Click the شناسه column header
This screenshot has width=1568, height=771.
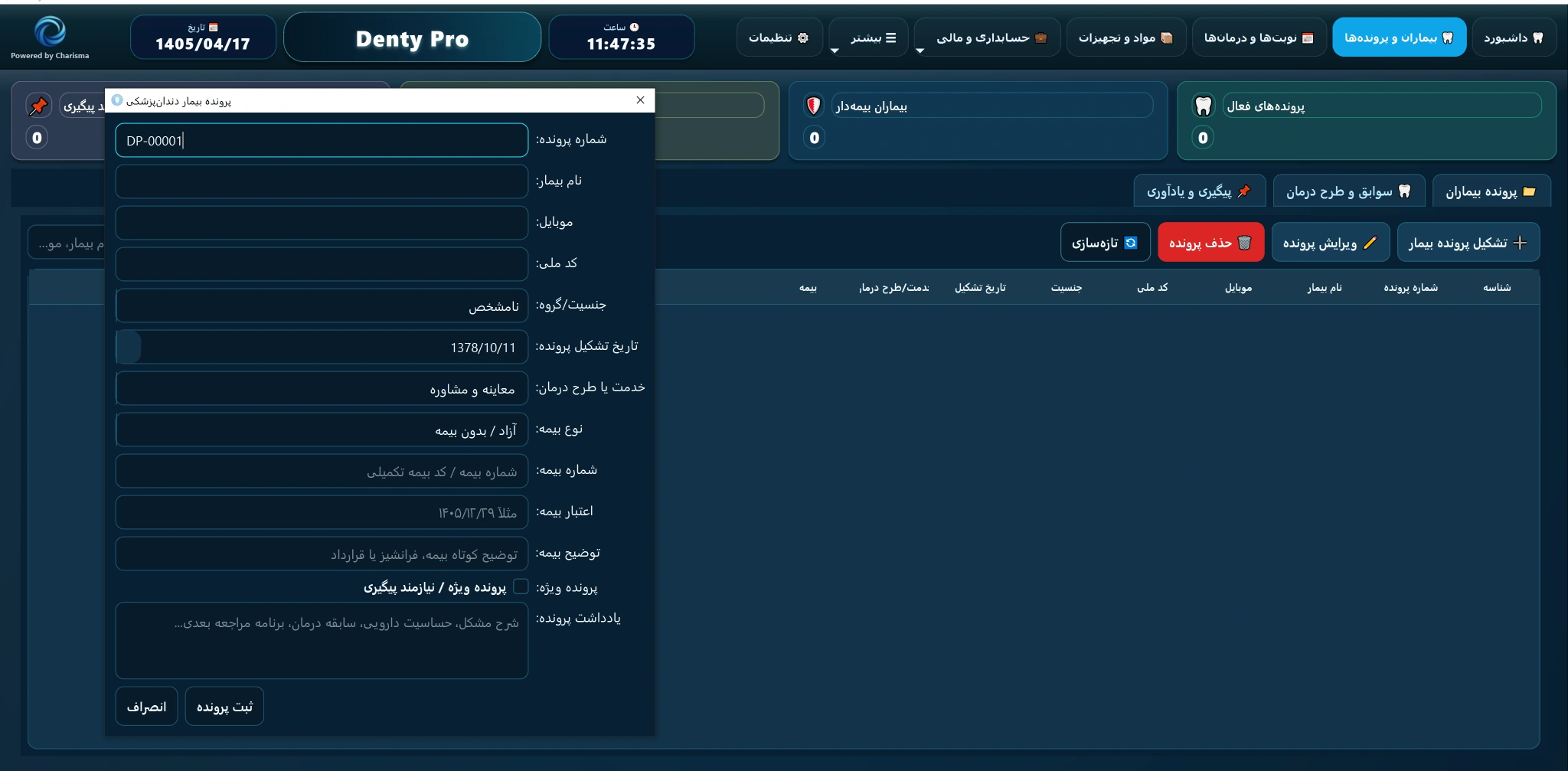point(1497,288)
